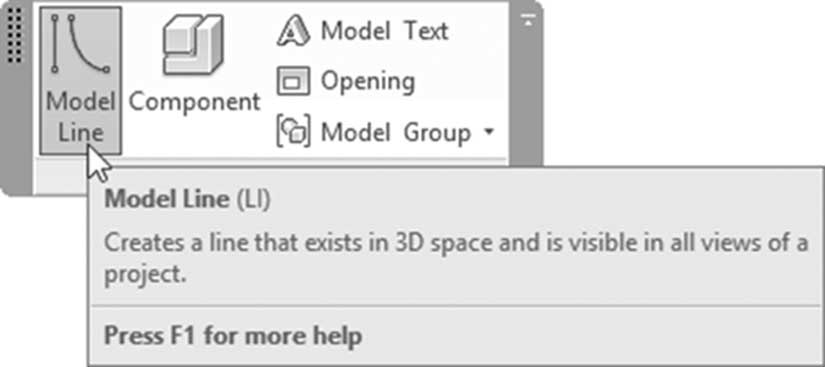The width and height of the screenshot is (825, 367).
Task: Click the 'Component' text label
Action: click(195, 101)
